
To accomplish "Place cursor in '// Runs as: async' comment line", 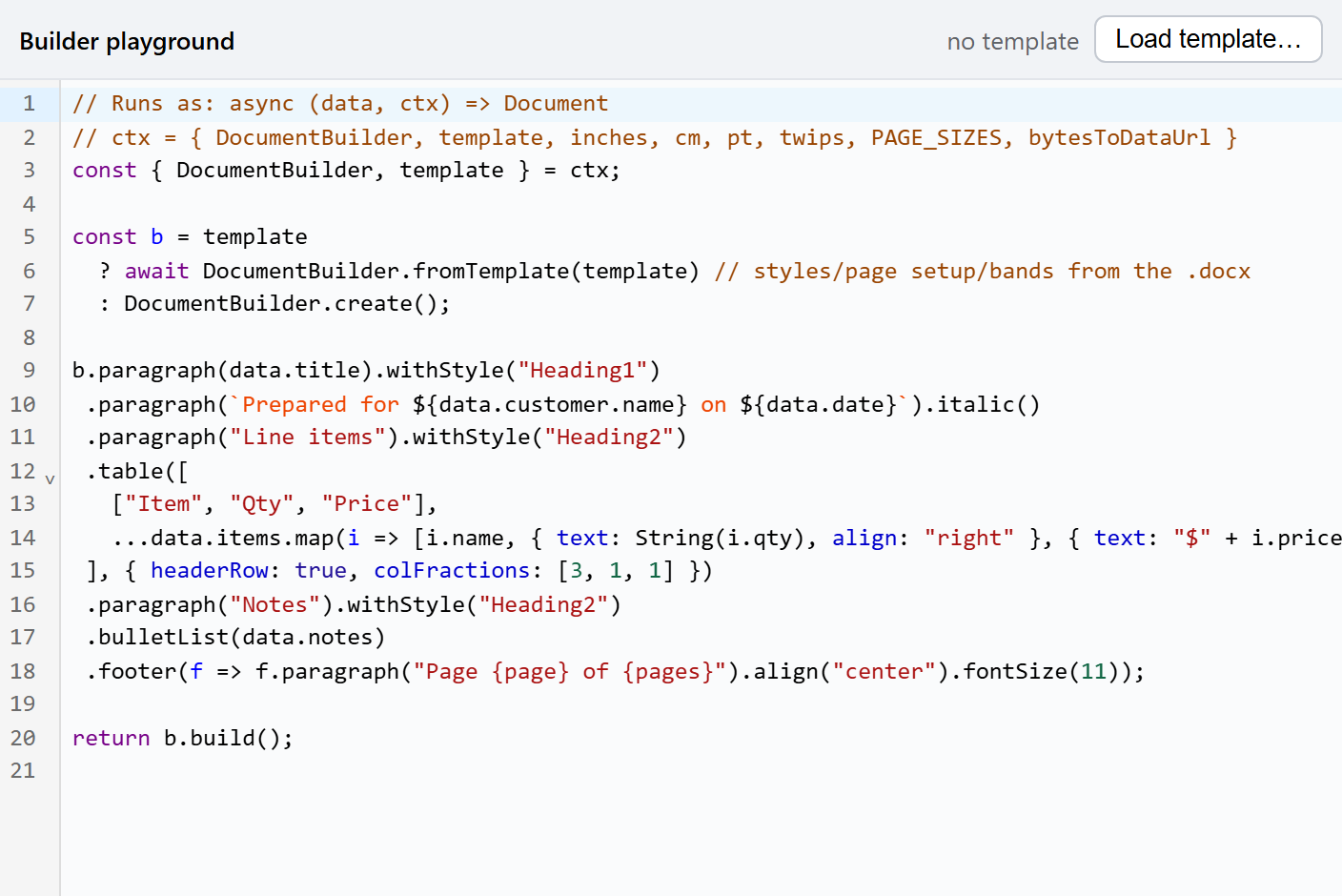I will pyautogui.click(x=340, y=103).
